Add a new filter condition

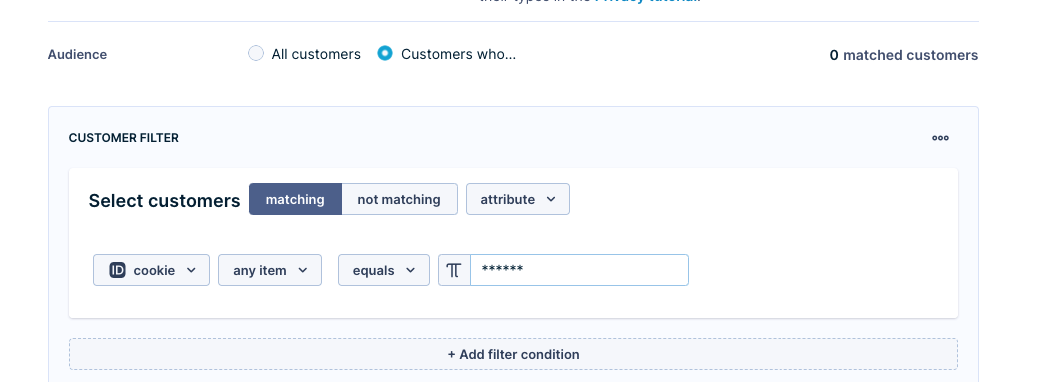click(513, 354)
